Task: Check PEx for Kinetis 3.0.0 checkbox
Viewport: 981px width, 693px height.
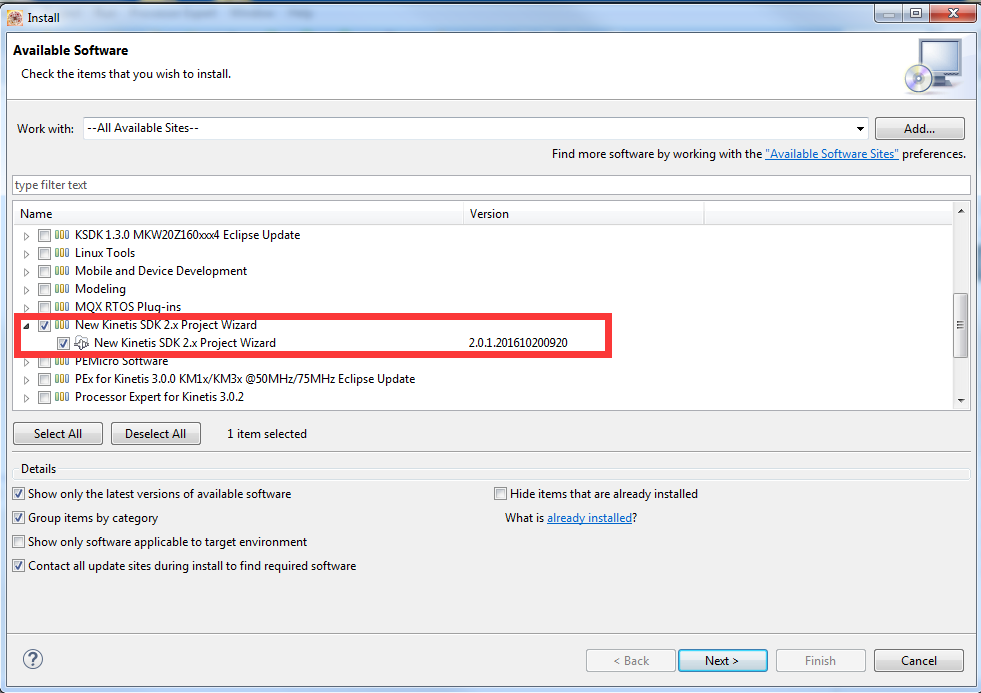Action: (44, 380)
